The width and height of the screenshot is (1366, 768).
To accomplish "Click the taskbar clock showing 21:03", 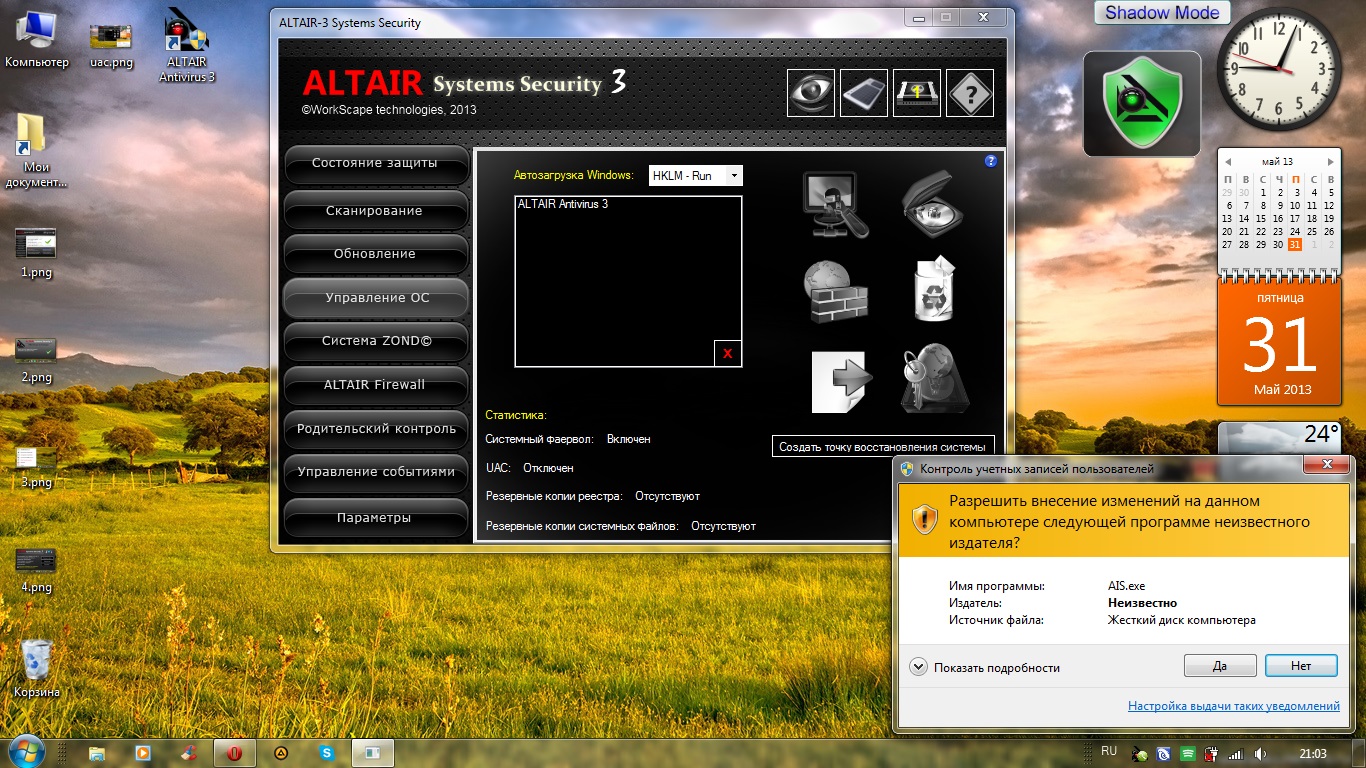I will pos(1312,753).
